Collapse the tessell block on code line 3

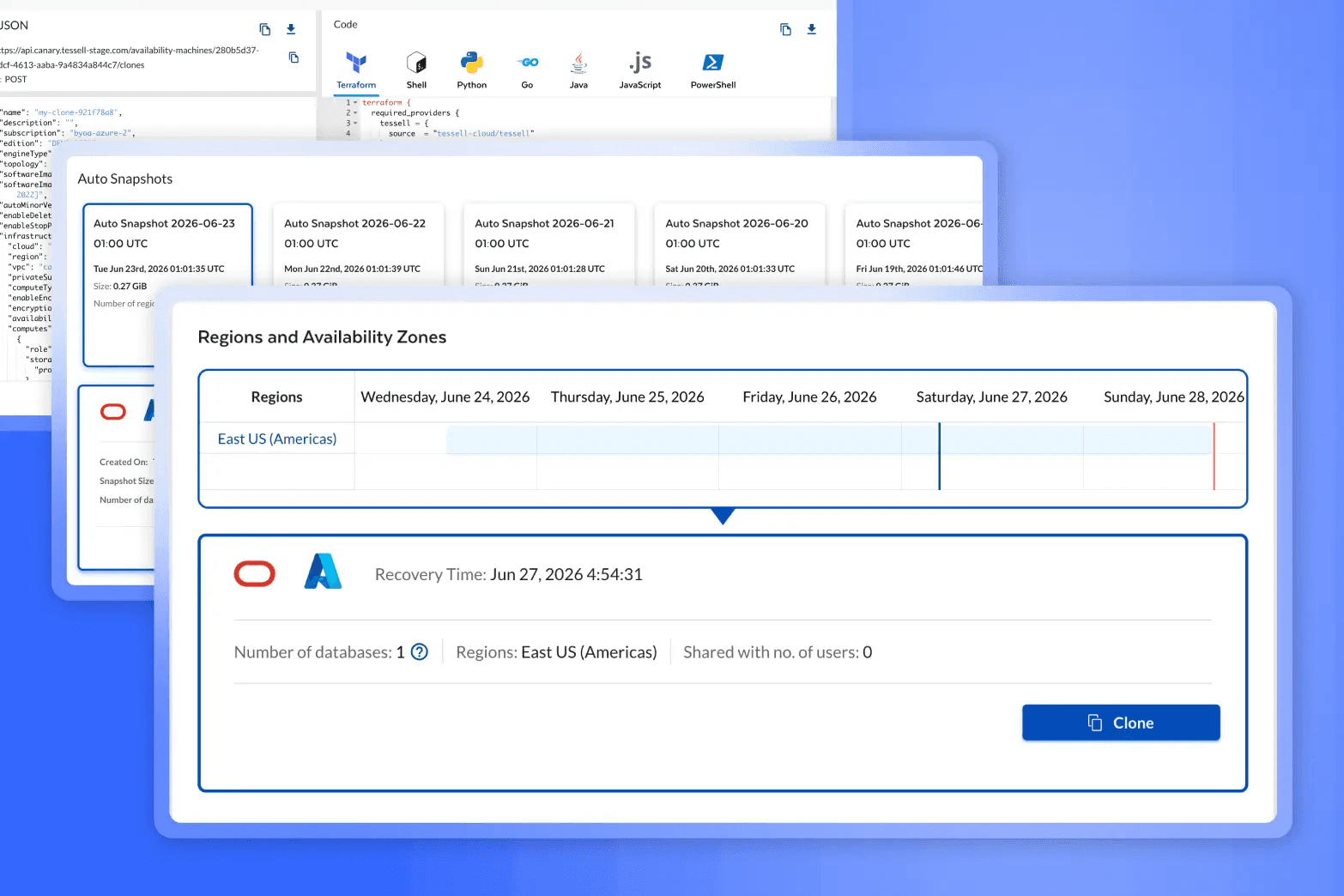[355, 124]
